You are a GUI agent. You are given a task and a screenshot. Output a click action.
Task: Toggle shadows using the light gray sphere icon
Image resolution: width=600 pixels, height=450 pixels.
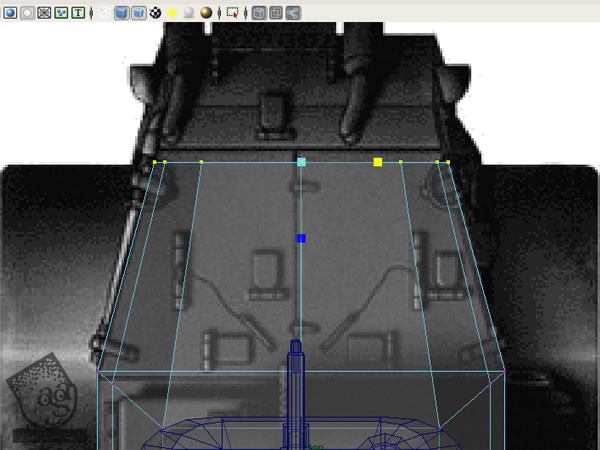(189, 12)
